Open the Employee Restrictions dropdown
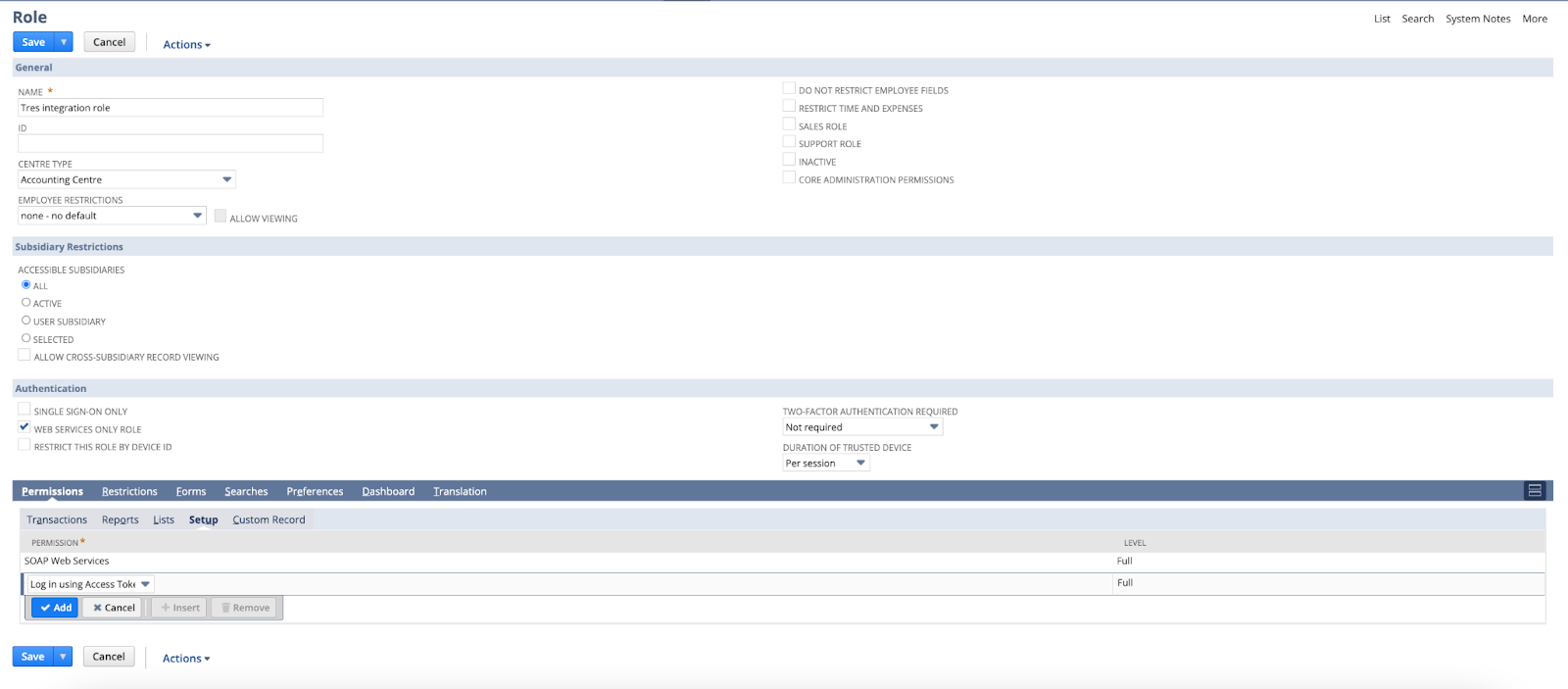Viewport: 1568px width, 689px height. (112, 216)
